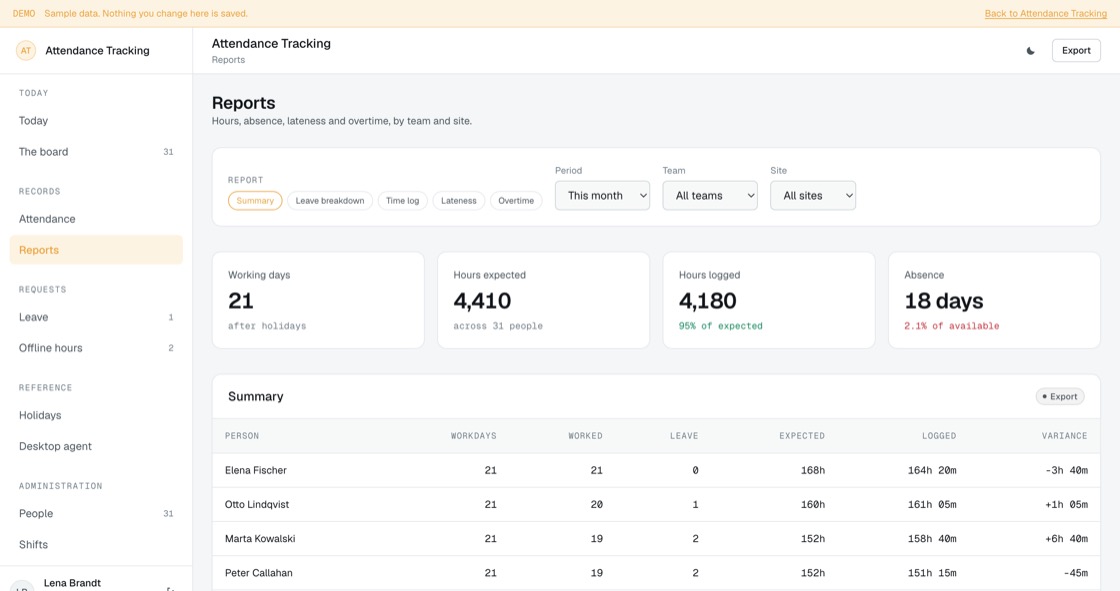Click Peter Callahan logged 151h 15m
Image resolution: width=1120 pixels, height=591 pixels.
tap(931, 573)
